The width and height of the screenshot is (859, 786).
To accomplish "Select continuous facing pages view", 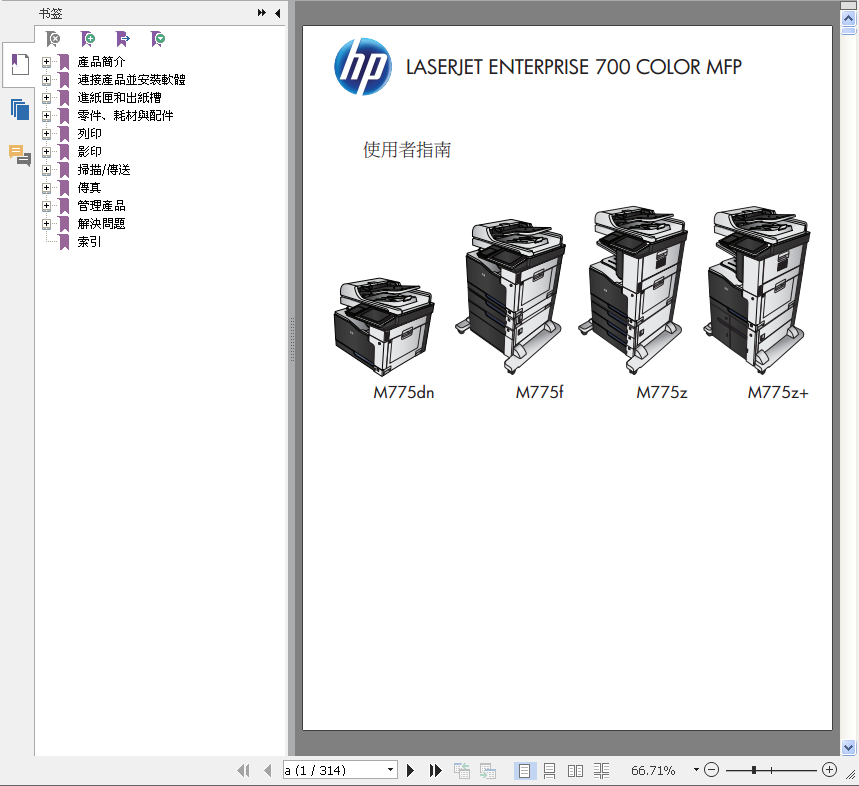I will tap(601, 771).
